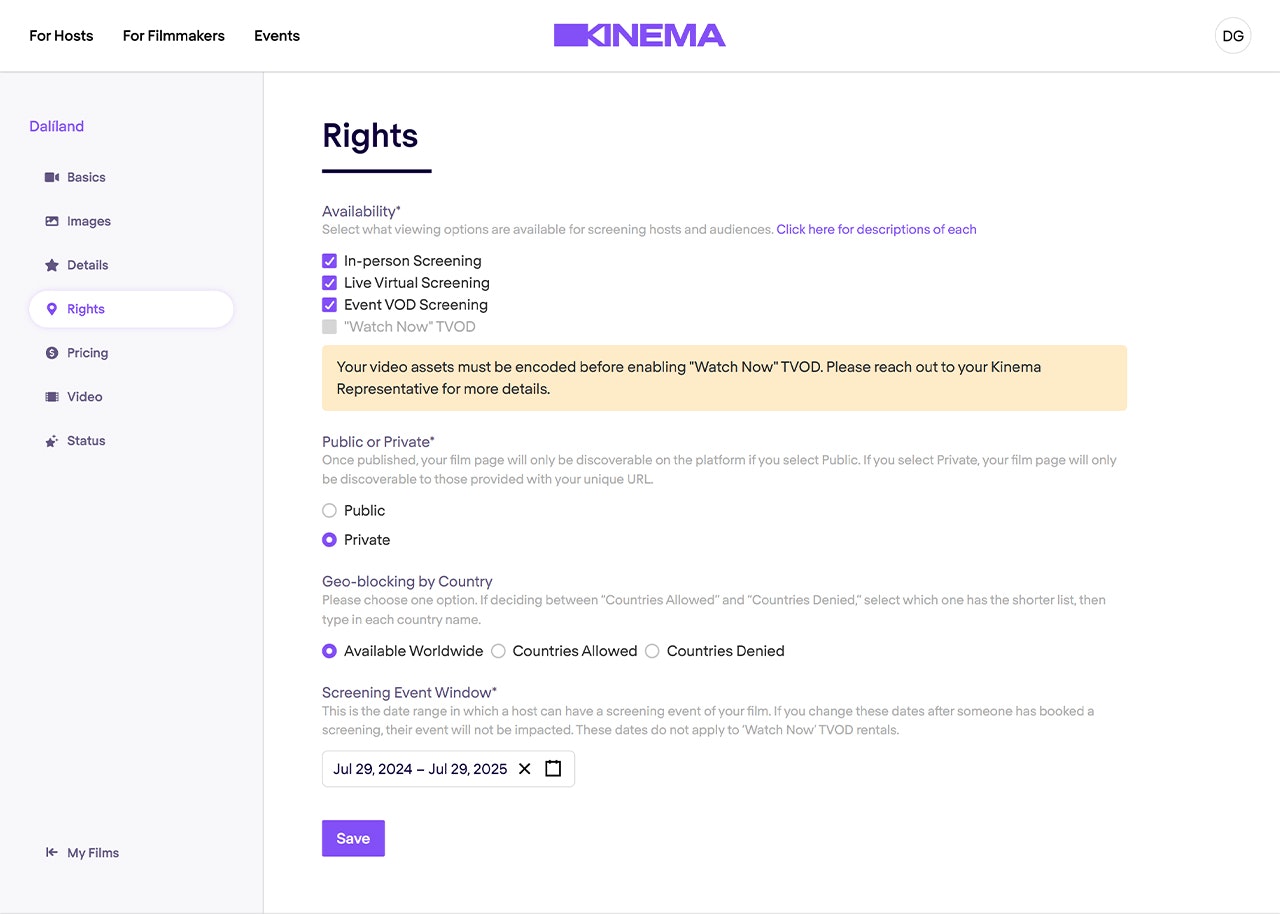
Task: Clear the screening date range with X
Action: [x=524, y=769]
